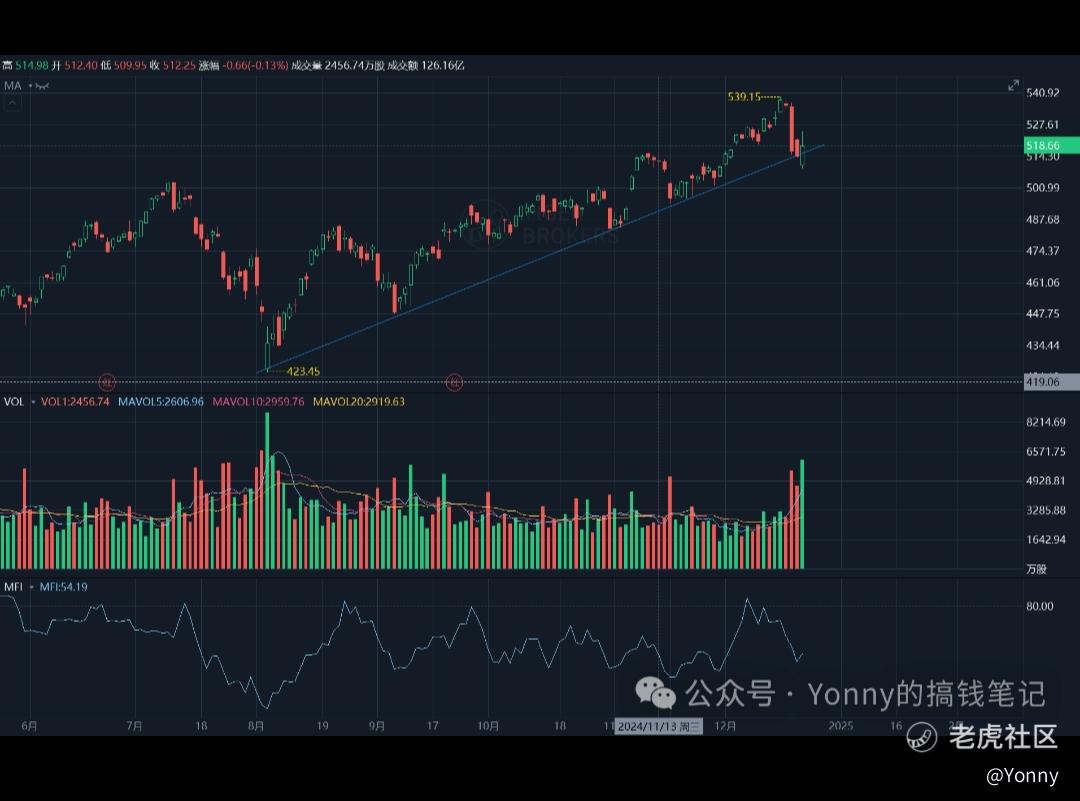Toggle MA indicator visibility eye icon
The image size is (1080, 801).
pyautogui.click(x=43, y=86)
